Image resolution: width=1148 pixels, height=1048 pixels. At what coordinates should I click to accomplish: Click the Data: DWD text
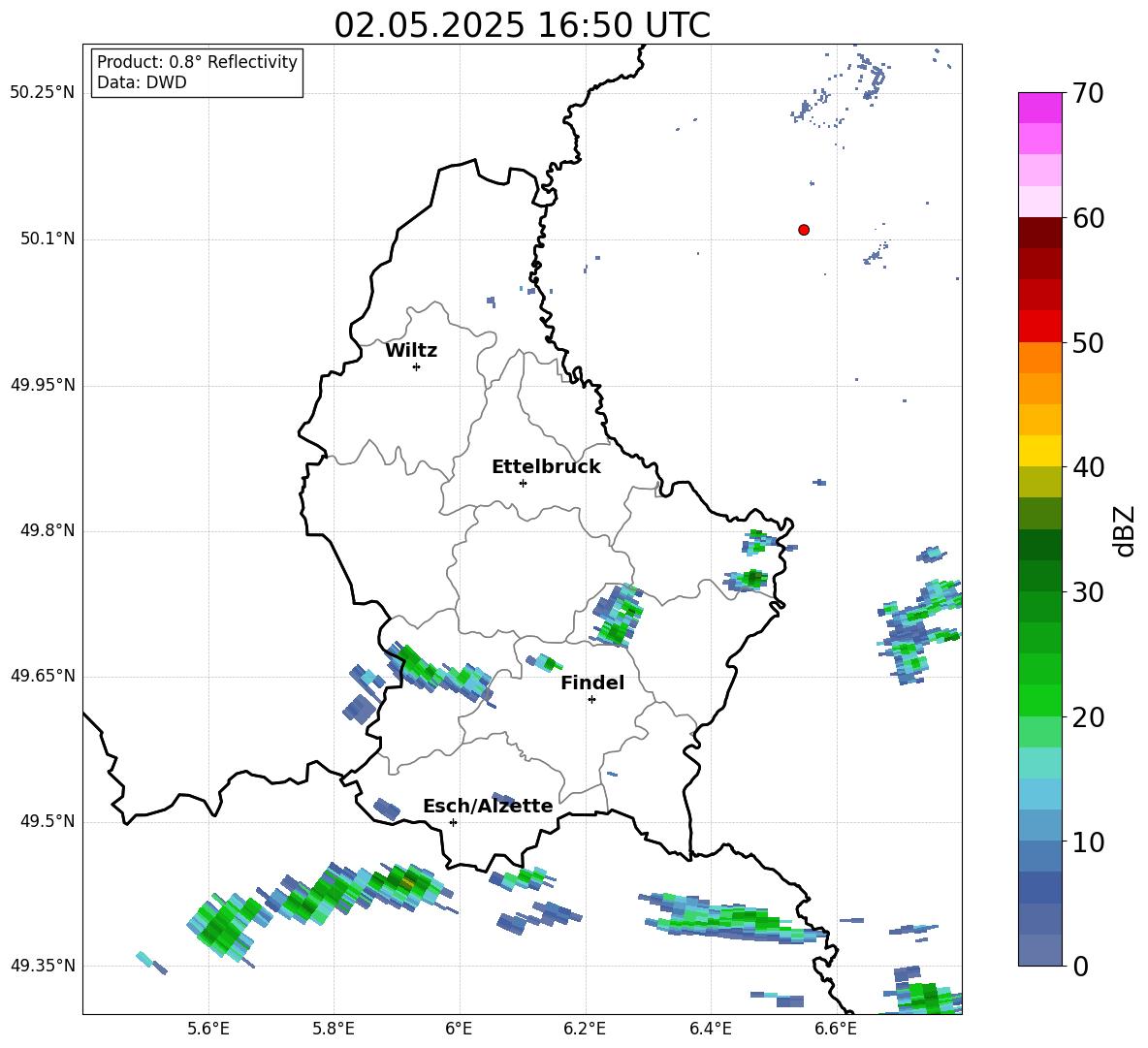coord(142,82)
